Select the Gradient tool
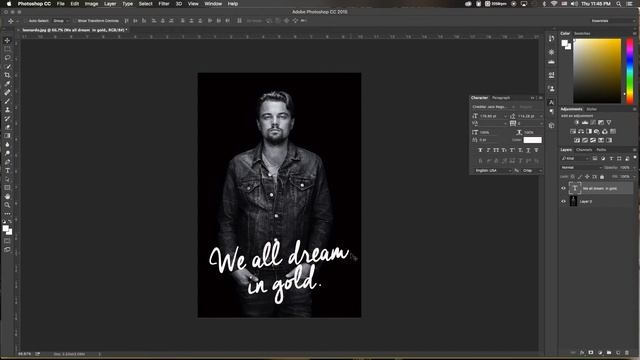The height and width of the screenshot is (360, 640). point(7,136)
